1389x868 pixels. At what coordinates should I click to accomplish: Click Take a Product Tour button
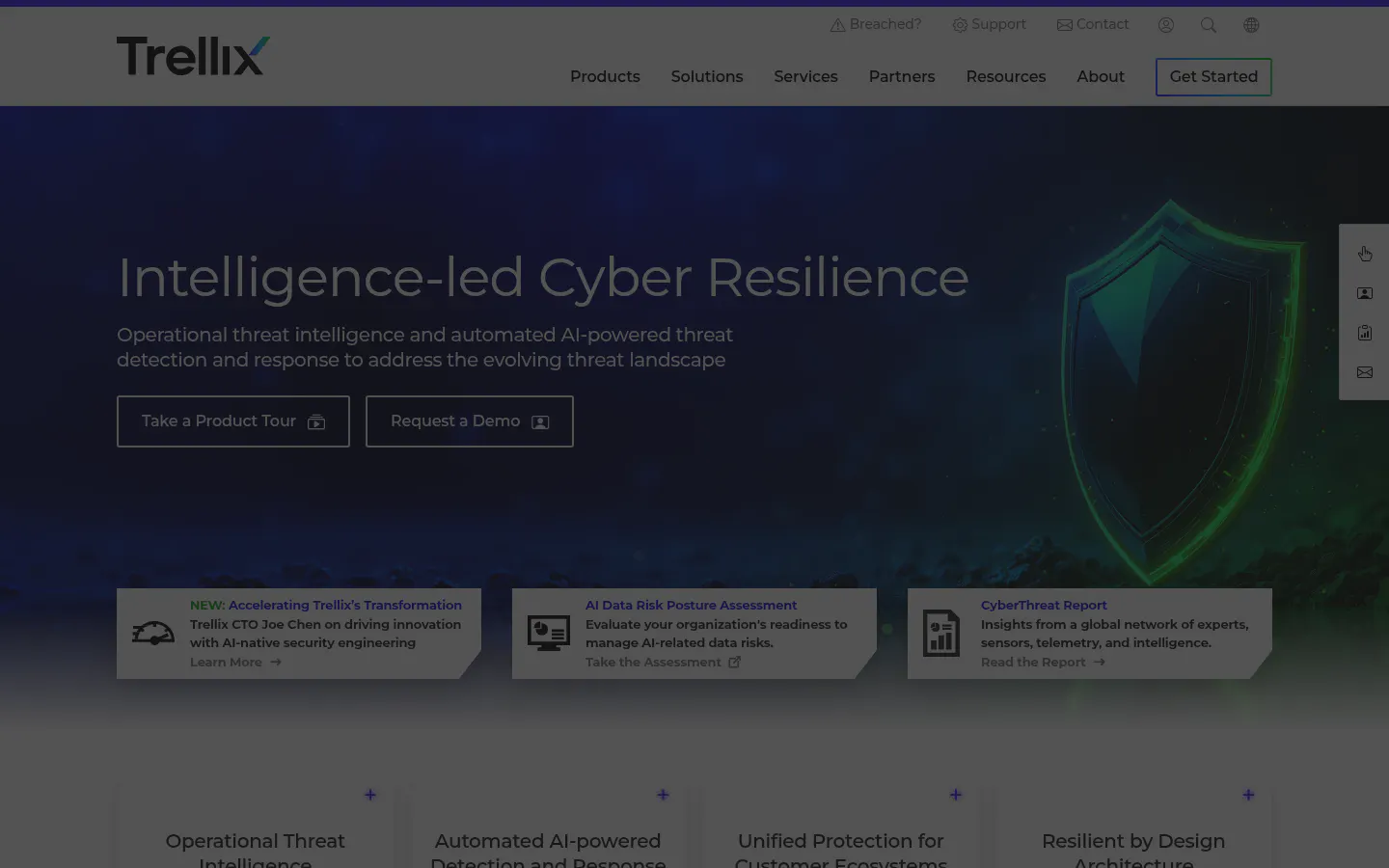coord(233,421)
